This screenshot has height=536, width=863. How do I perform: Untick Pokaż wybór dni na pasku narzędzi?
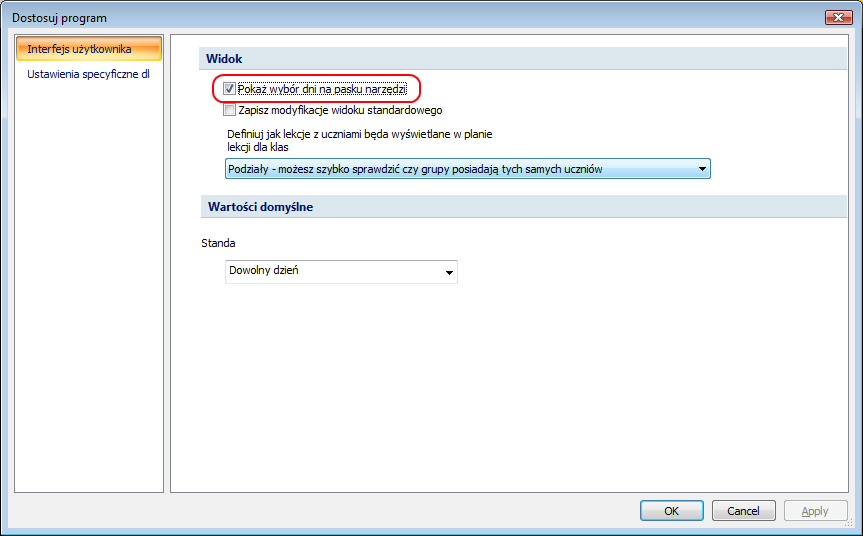[x=229, y=89]
